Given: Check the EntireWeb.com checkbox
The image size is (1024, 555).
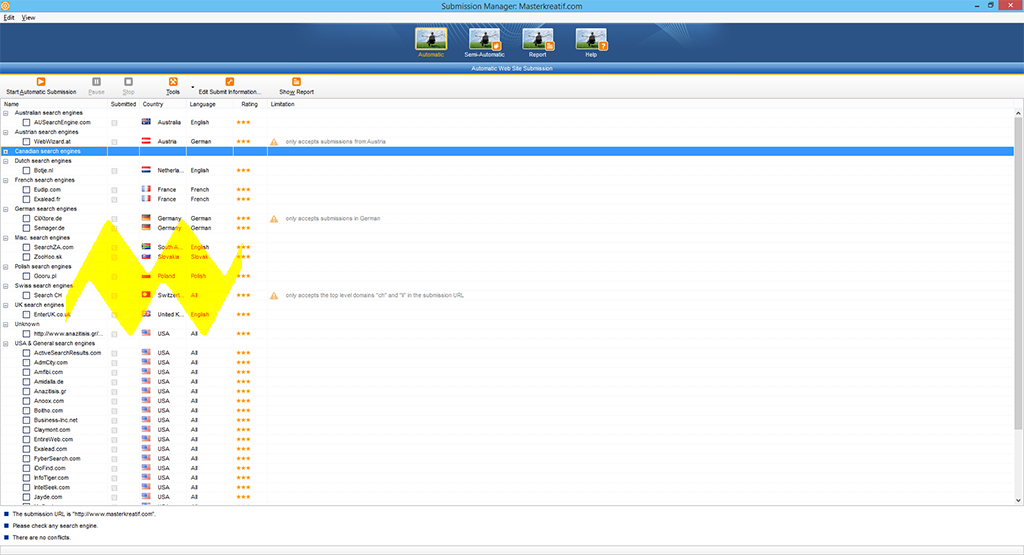Looking at the screenshot, I should 26,439.
